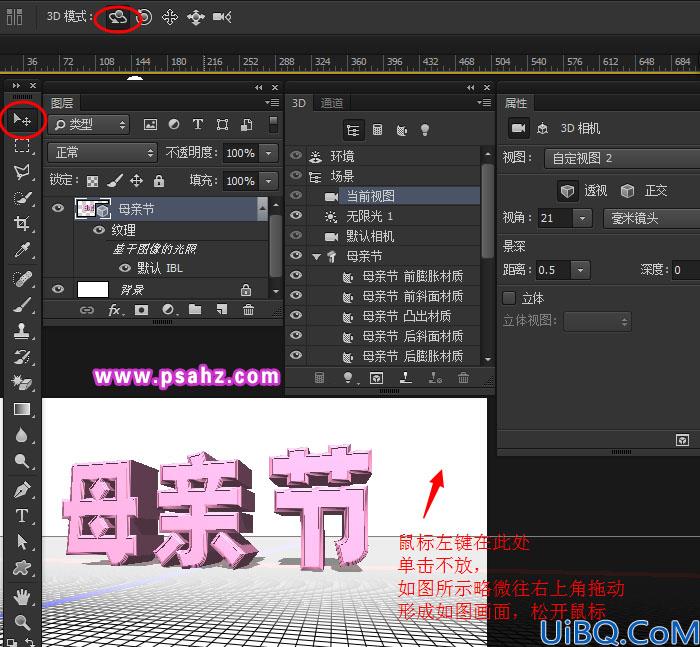Select the Custom Shape tool

tap(21, 568)
